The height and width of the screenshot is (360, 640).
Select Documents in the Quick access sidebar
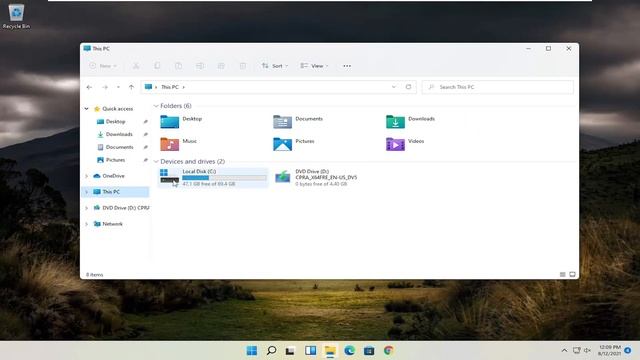[x=119, y=147]
